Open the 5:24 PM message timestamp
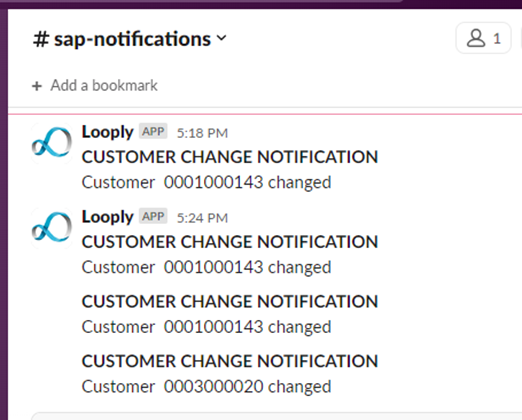This screenshot has height=420, width=522. (202, 218)
